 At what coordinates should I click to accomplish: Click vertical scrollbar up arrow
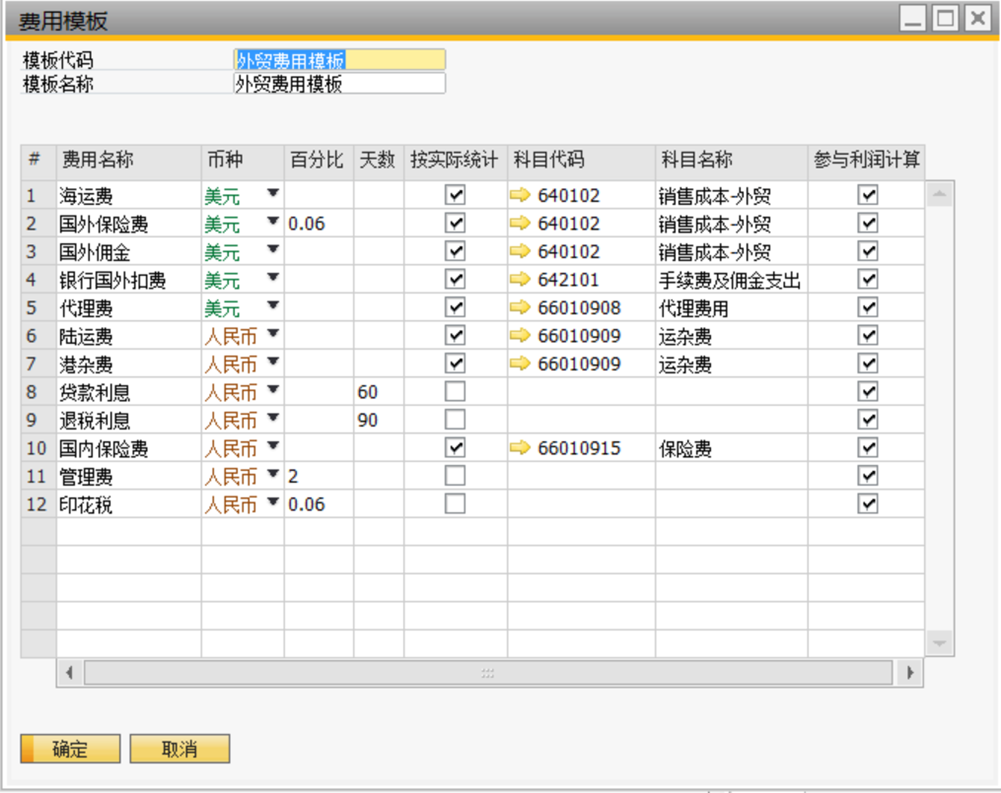click(939, 194)
